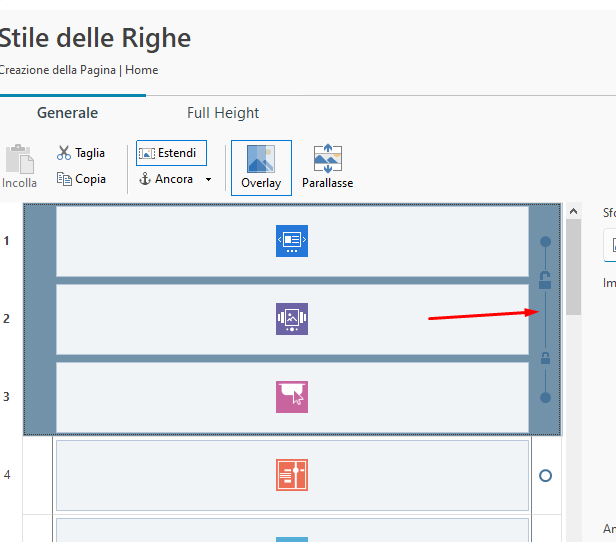Click the Copia command
Screen dimensions: 616x542
coord(81,179)
